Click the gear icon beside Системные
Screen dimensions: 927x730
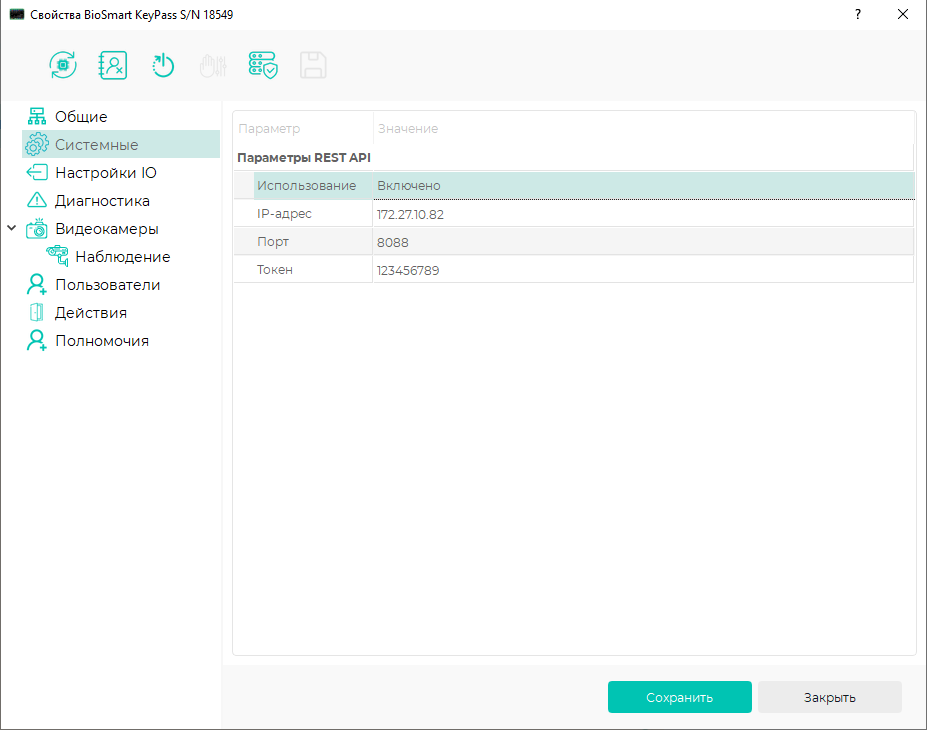[x=37, y=144]
